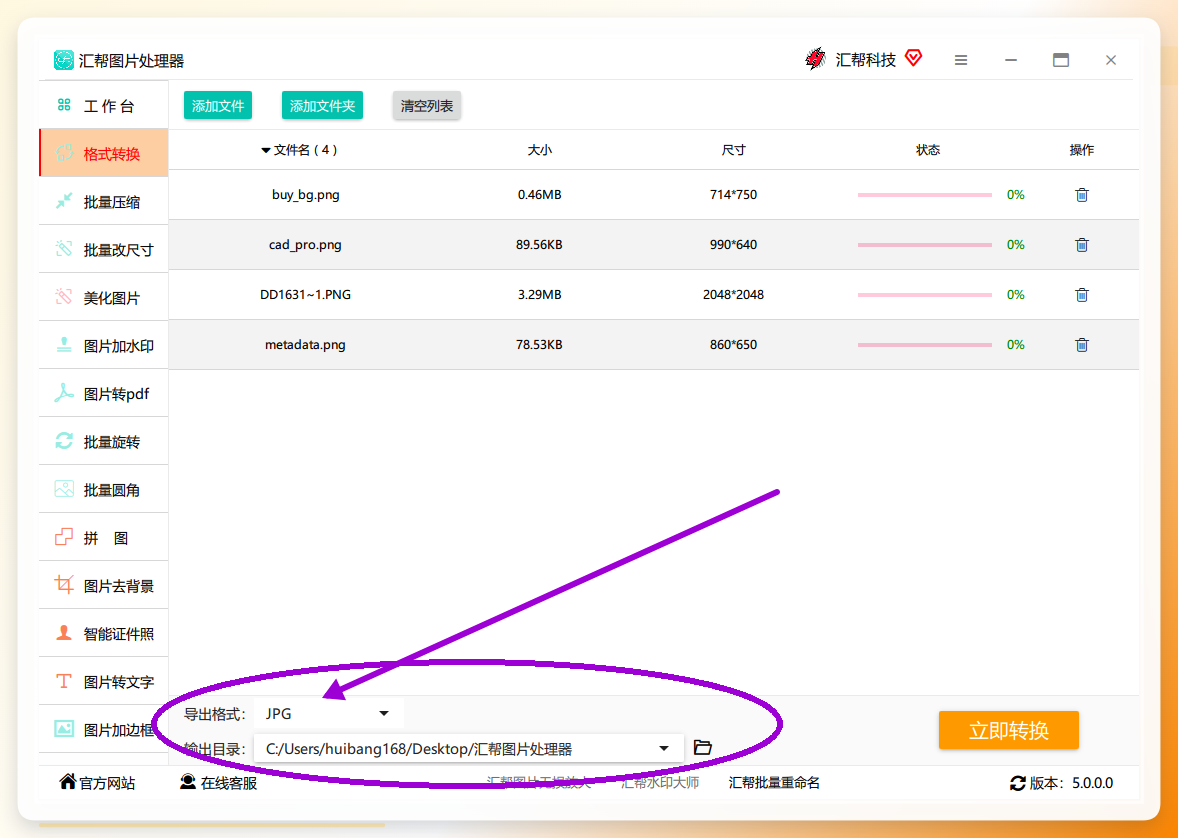Click the 批量旋转 rotate arrows icon
The height and width of the screenshot is (838, 1178).
(x=64, y=441)
